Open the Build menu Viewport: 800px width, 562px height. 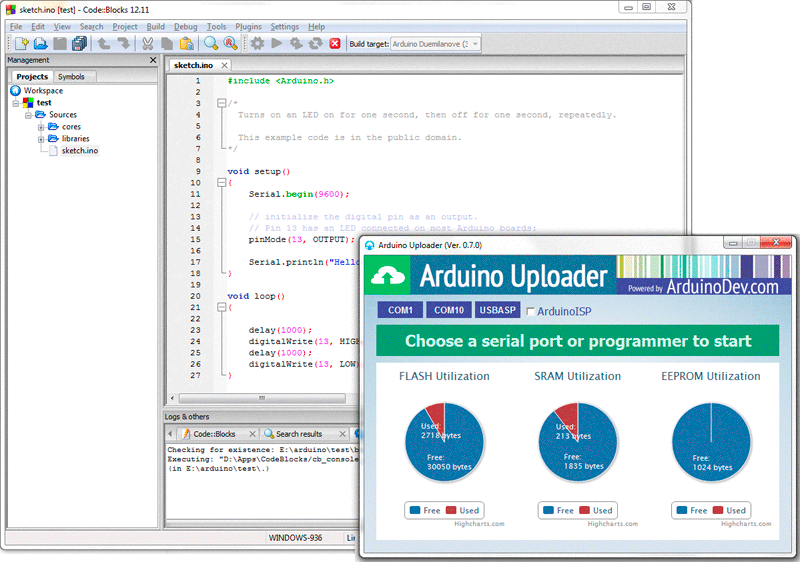[156, 27]
